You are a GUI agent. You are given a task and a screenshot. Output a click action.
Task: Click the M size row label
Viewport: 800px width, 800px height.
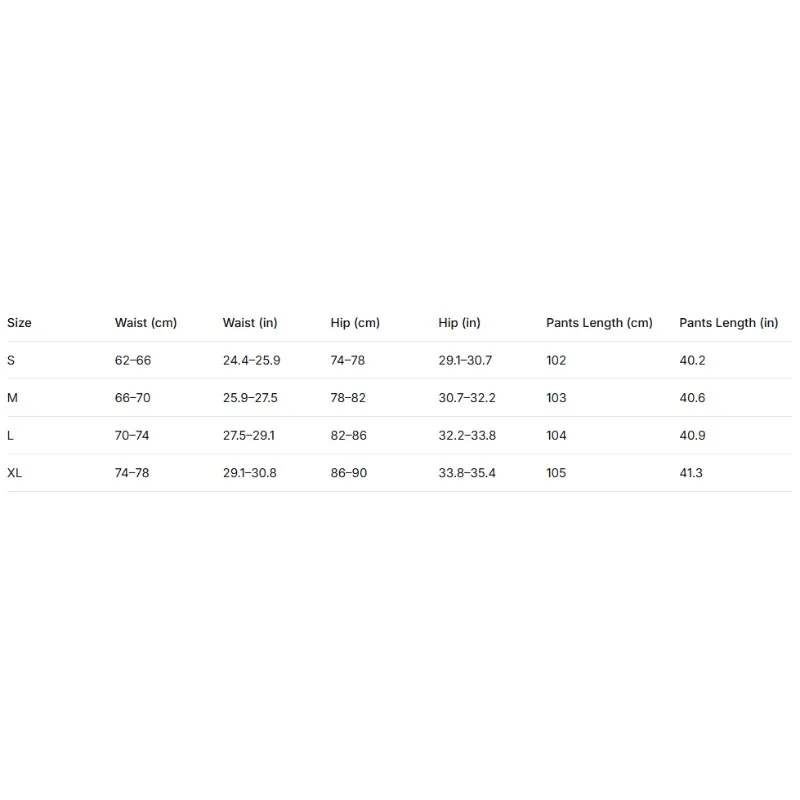[12, 398]
